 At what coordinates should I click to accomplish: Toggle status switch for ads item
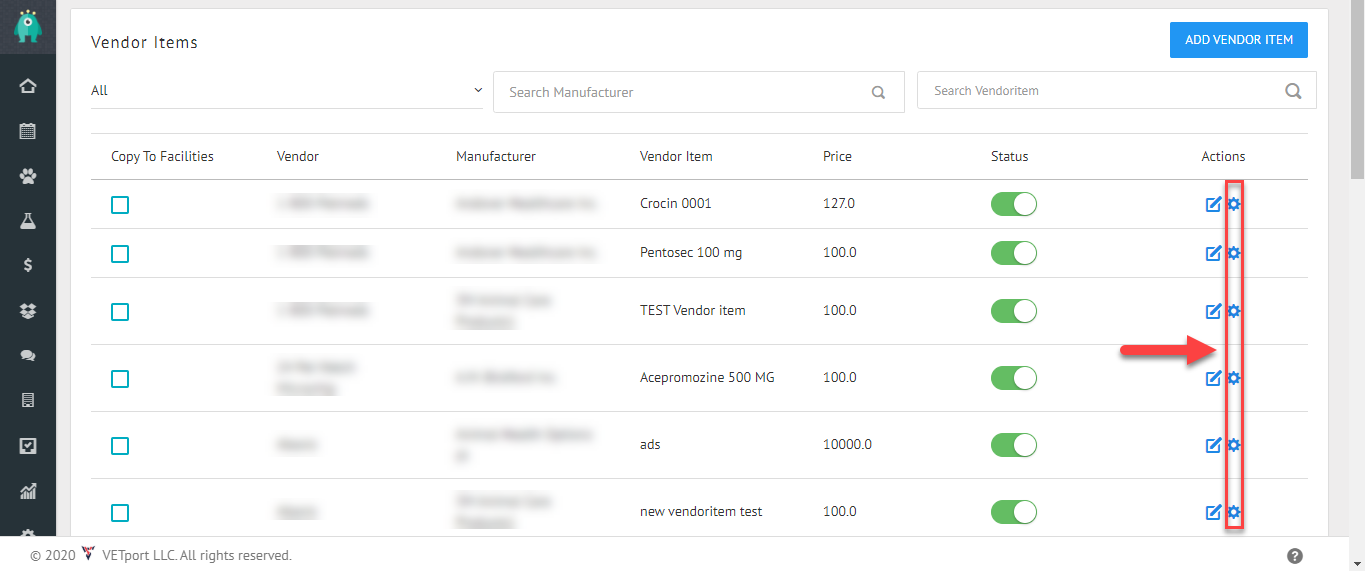point(1014,445)
